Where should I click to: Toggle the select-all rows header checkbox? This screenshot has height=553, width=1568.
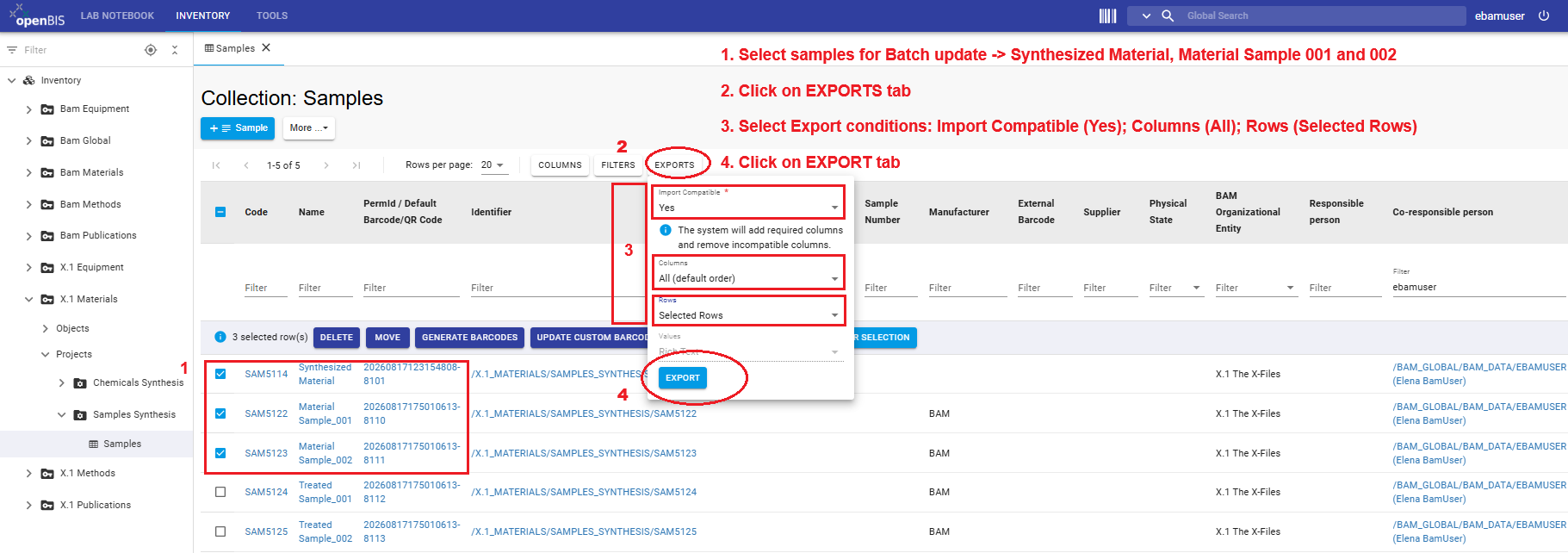coord(220,212)
